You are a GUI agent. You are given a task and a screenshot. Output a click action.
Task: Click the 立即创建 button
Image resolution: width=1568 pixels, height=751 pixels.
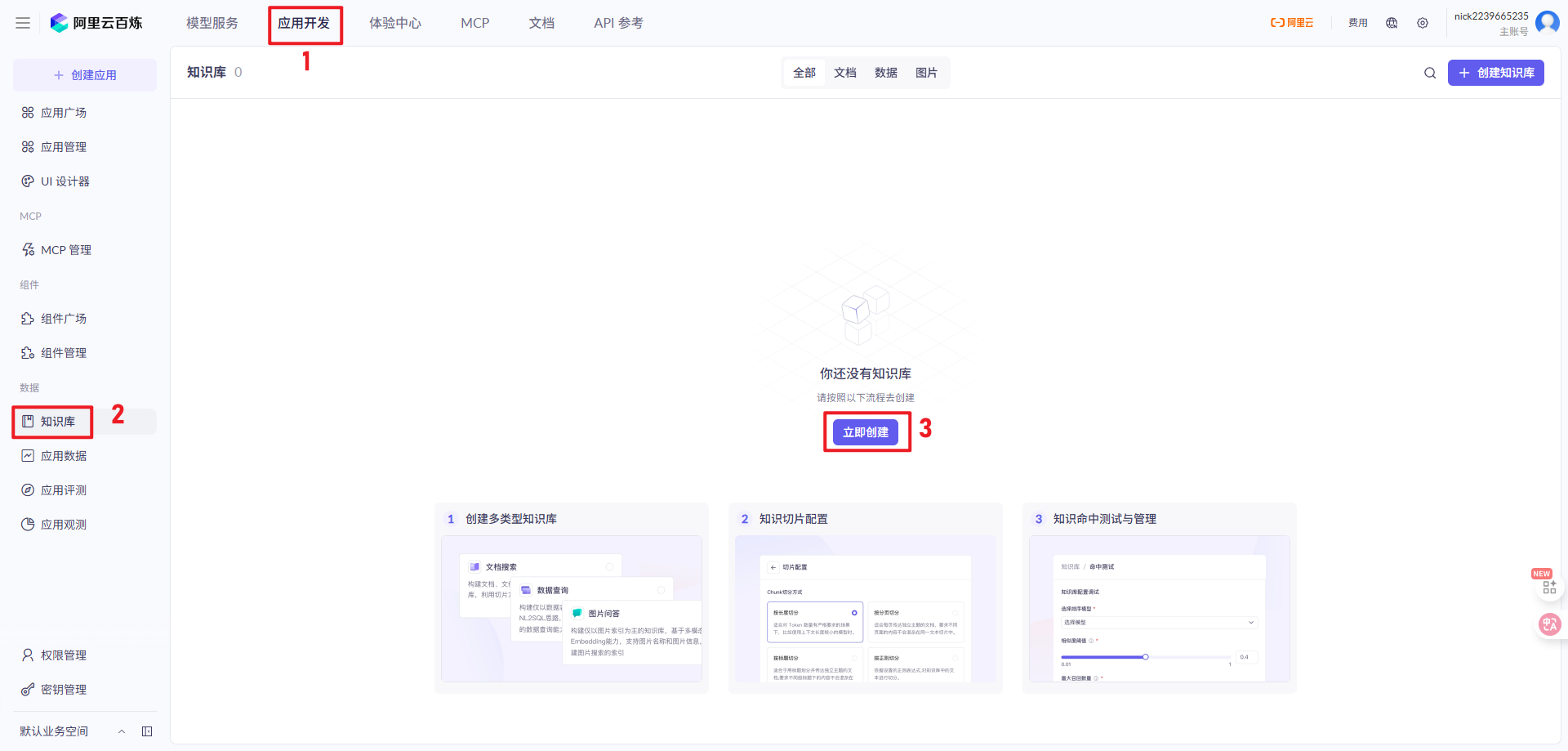[x=866, y=432]
